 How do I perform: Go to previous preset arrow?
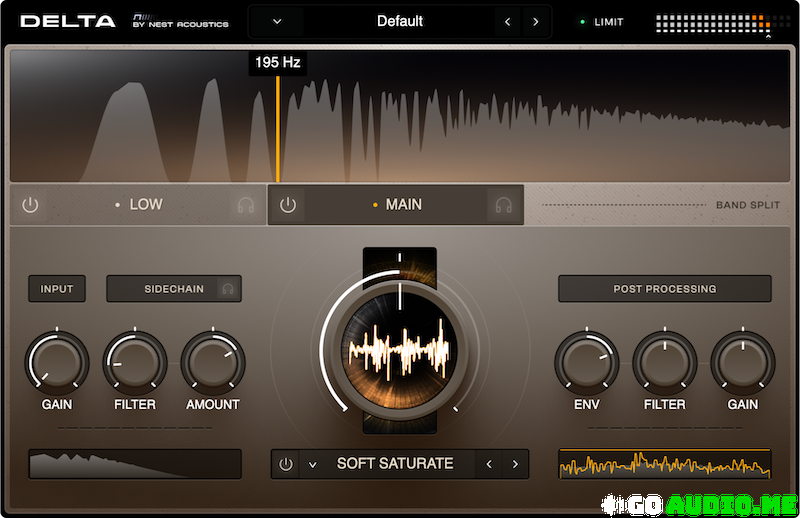(x=507, y=21)
